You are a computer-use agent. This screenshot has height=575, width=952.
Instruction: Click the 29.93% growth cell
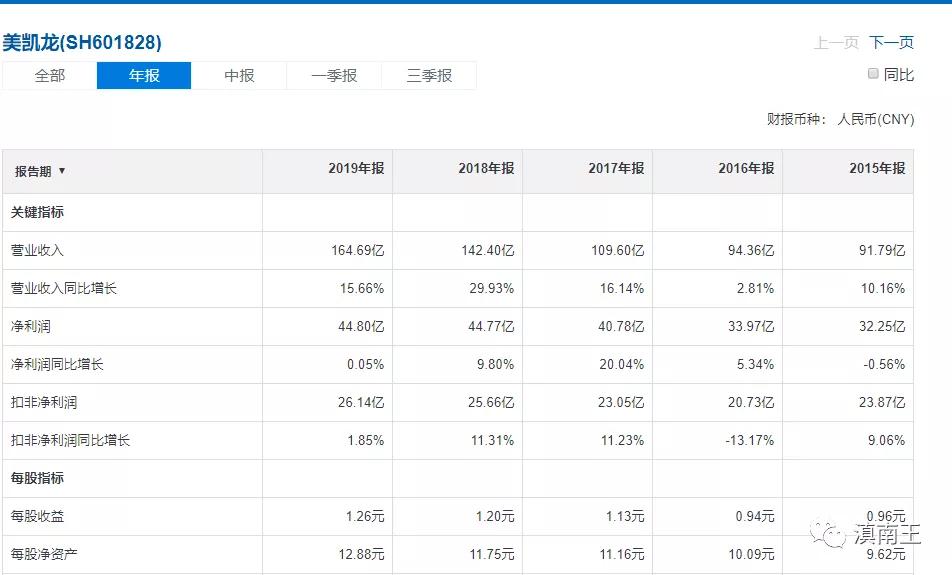[x=492, y=288]
